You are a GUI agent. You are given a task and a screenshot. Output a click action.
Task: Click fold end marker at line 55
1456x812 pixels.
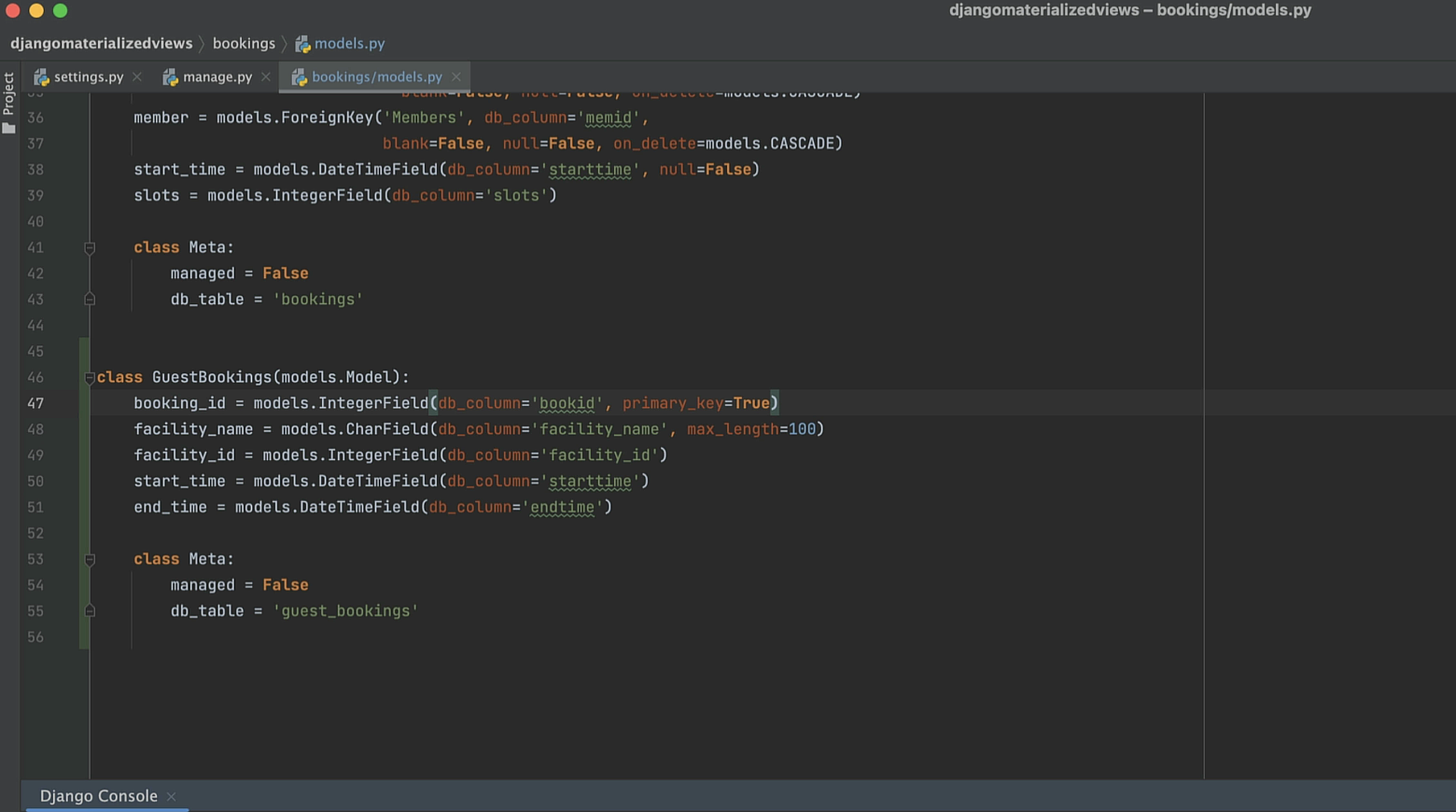[x=90, y=610]
